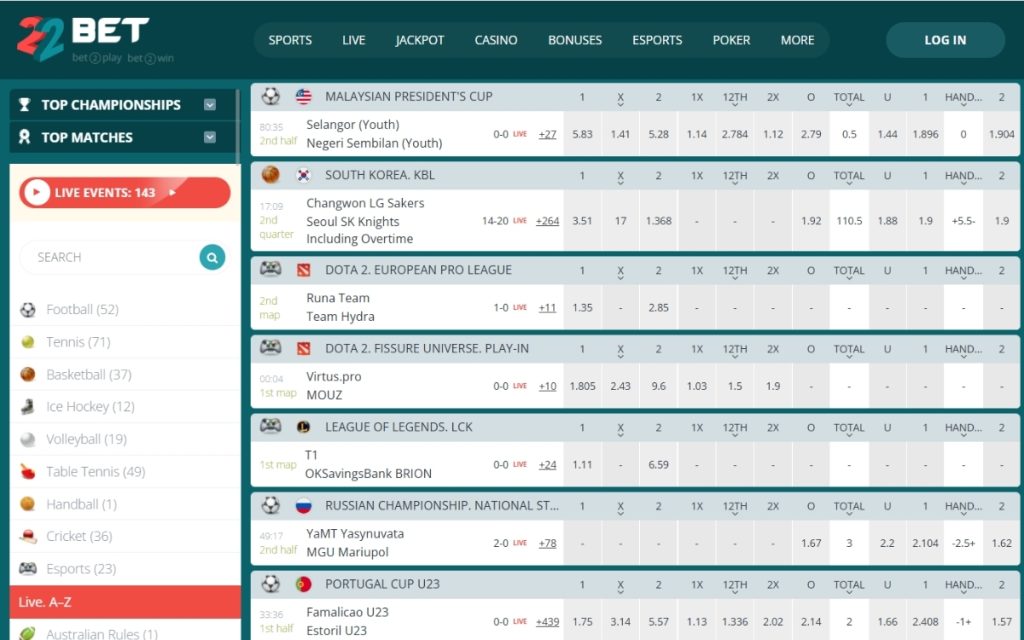Click Dota 2 icon in Fissure Universe row
1024x640 pixels.
click(304, 349)
